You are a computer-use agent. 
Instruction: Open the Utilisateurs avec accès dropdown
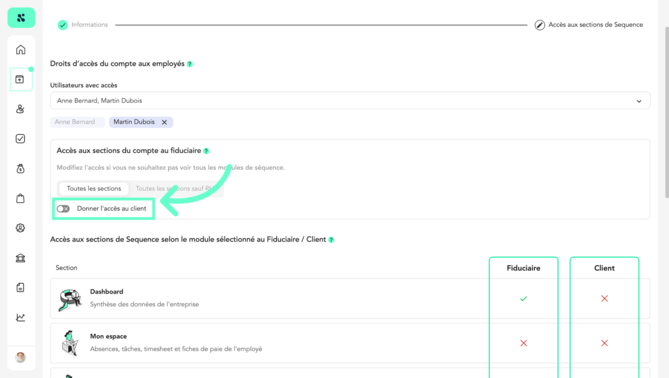pyautogui.click(x=350, y=101)
